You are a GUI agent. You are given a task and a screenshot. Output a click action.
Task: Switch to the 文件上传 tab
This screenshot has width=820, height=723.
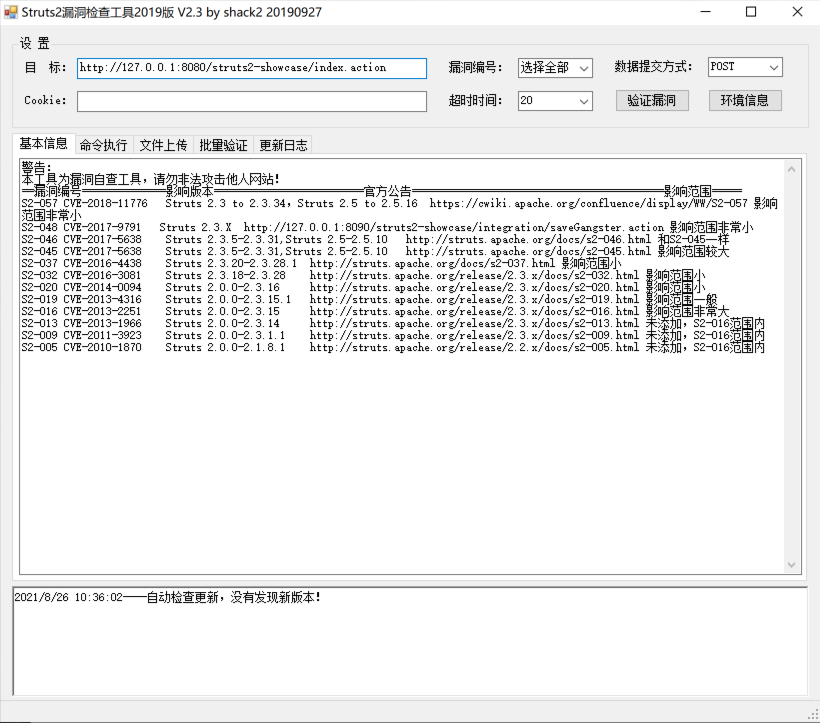coord(163,145)
